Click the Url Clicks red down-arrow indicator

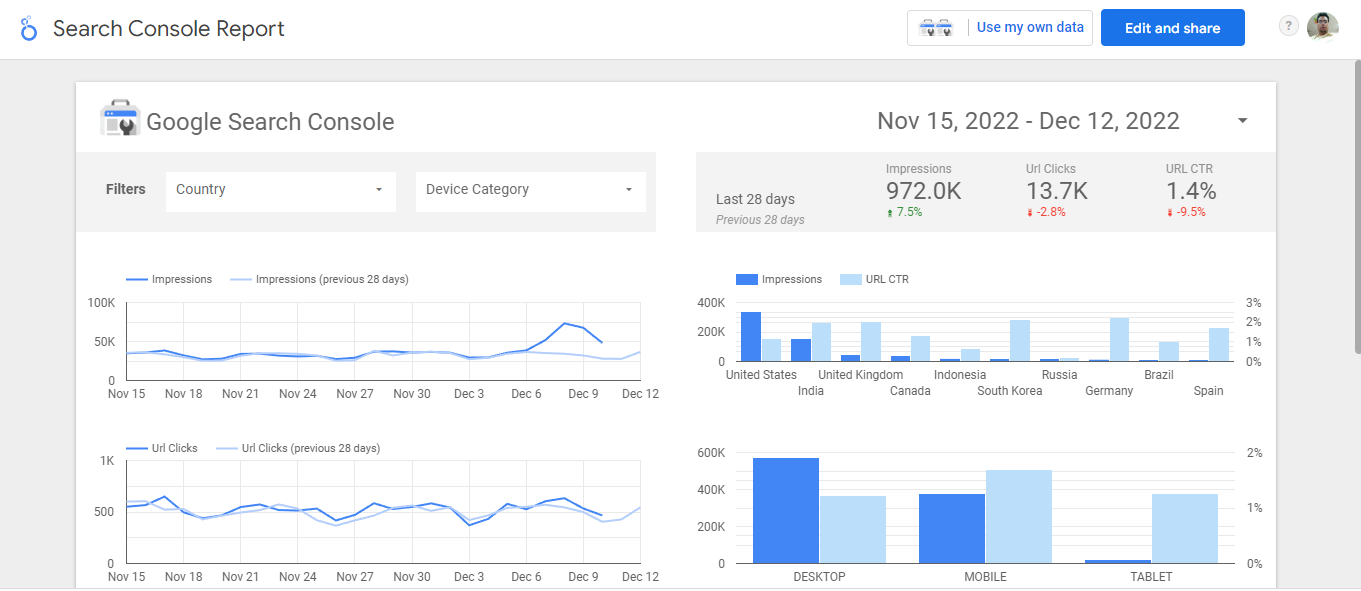pyautogui.click(x=1029, y=212)
